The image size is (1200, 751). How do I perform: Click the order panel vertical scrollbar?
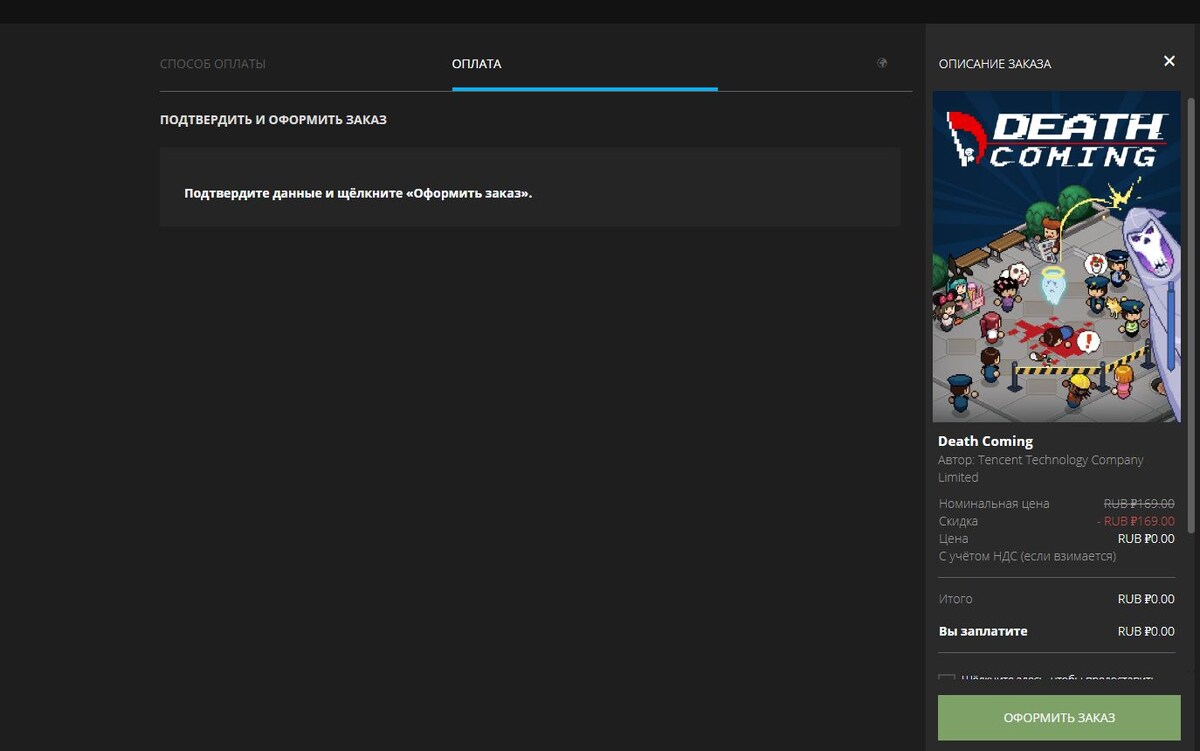click(1190, 315)
